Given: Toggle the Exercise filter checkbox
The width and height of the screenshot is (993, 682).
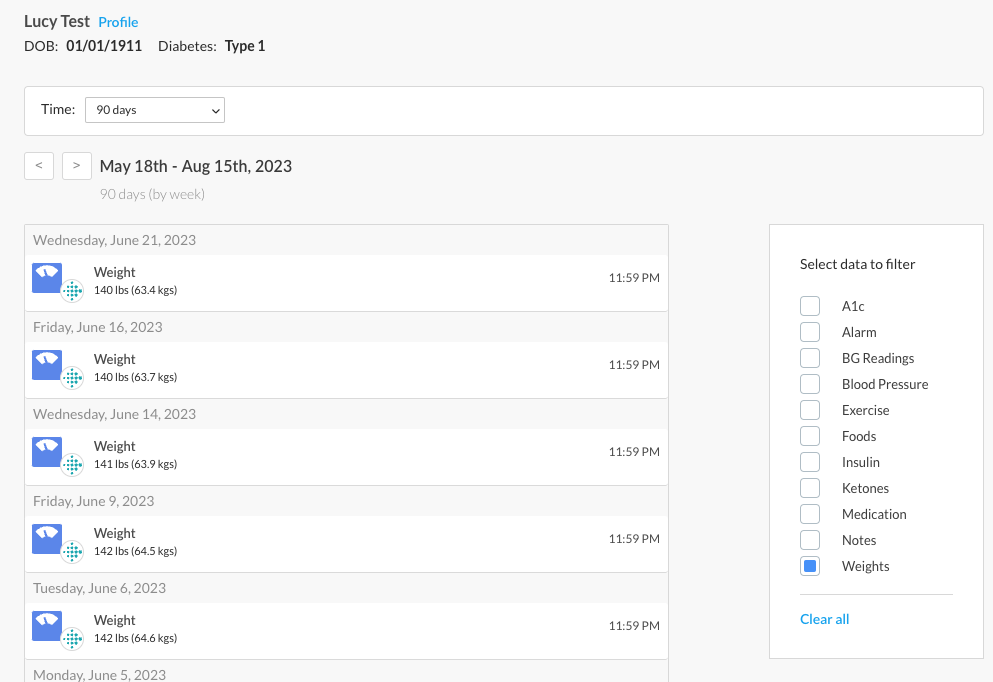Looking at the screenshot, I should (x=810, y=410).
